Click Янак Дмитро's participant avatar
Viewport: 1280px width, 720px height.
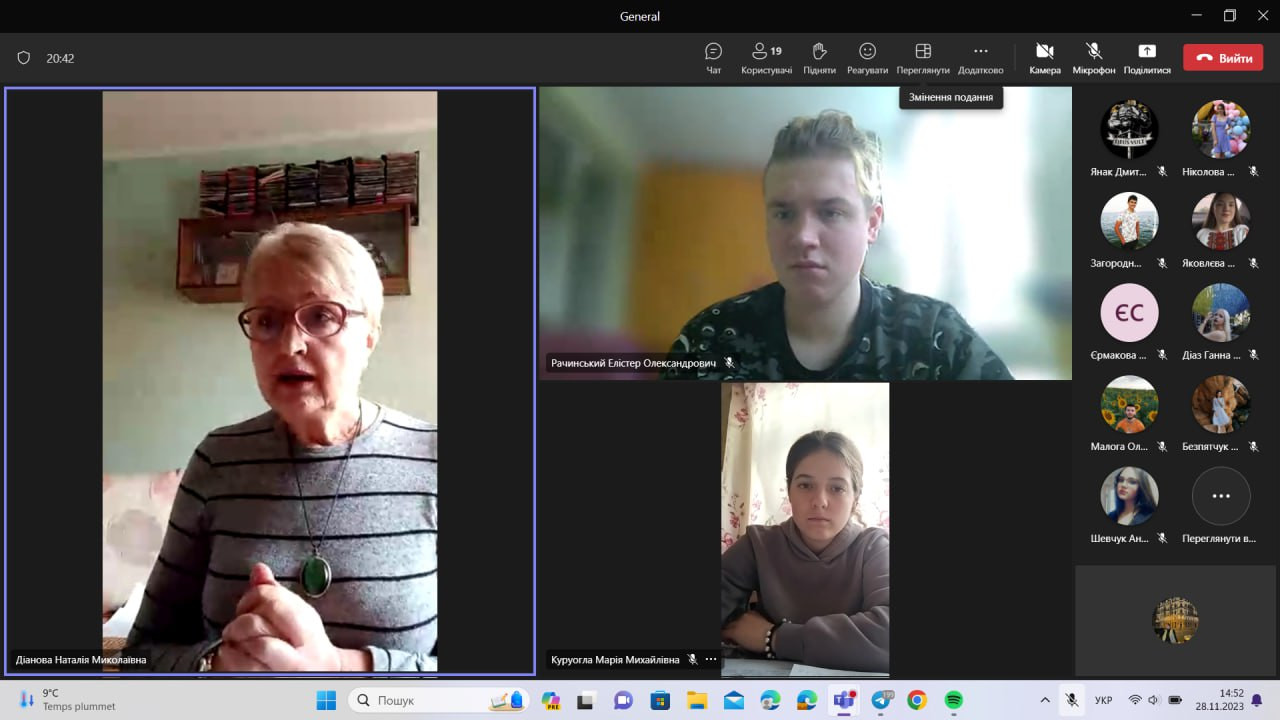point(1129,129)
